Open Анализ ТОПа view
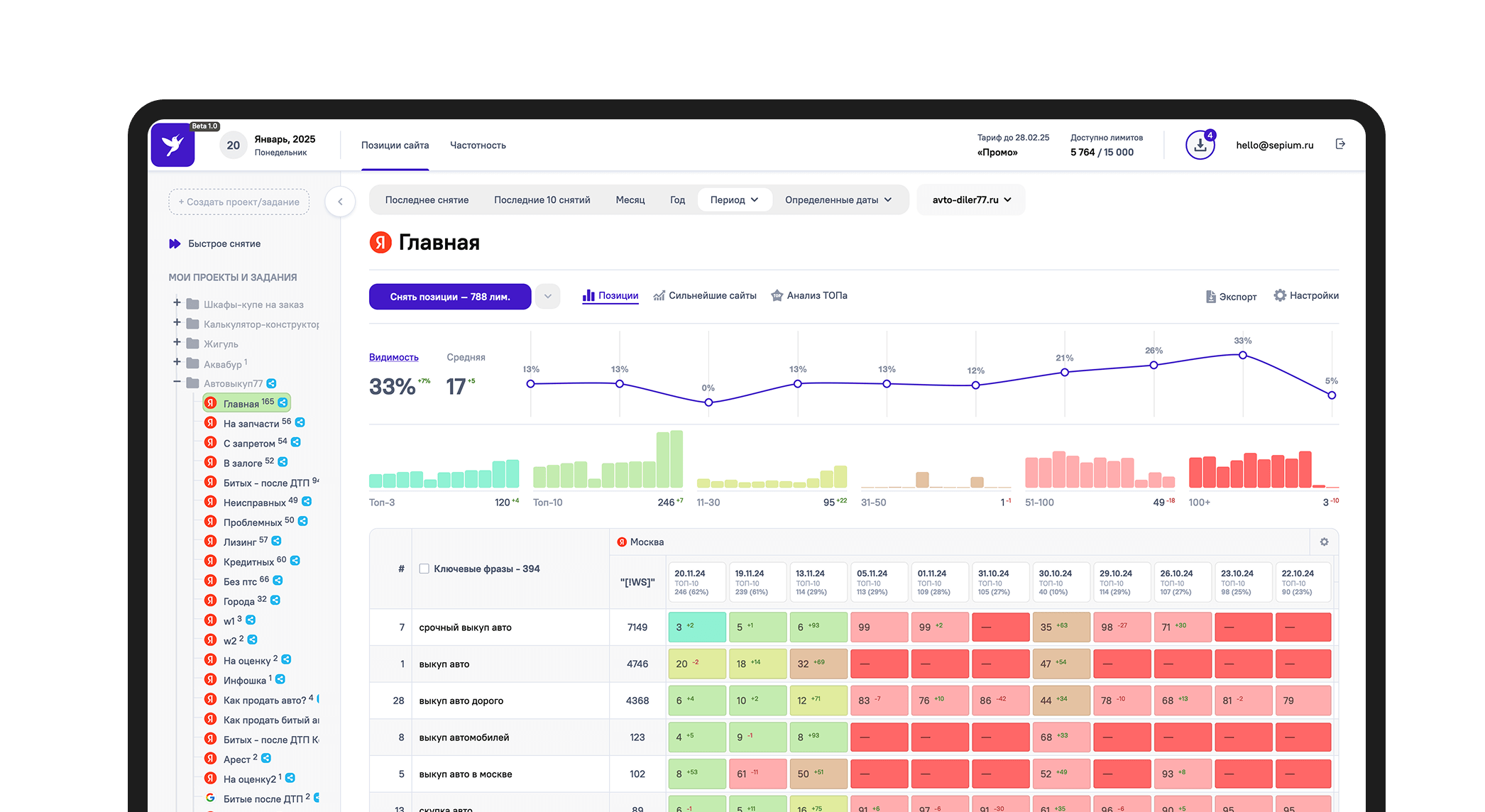 coord(809,295)
